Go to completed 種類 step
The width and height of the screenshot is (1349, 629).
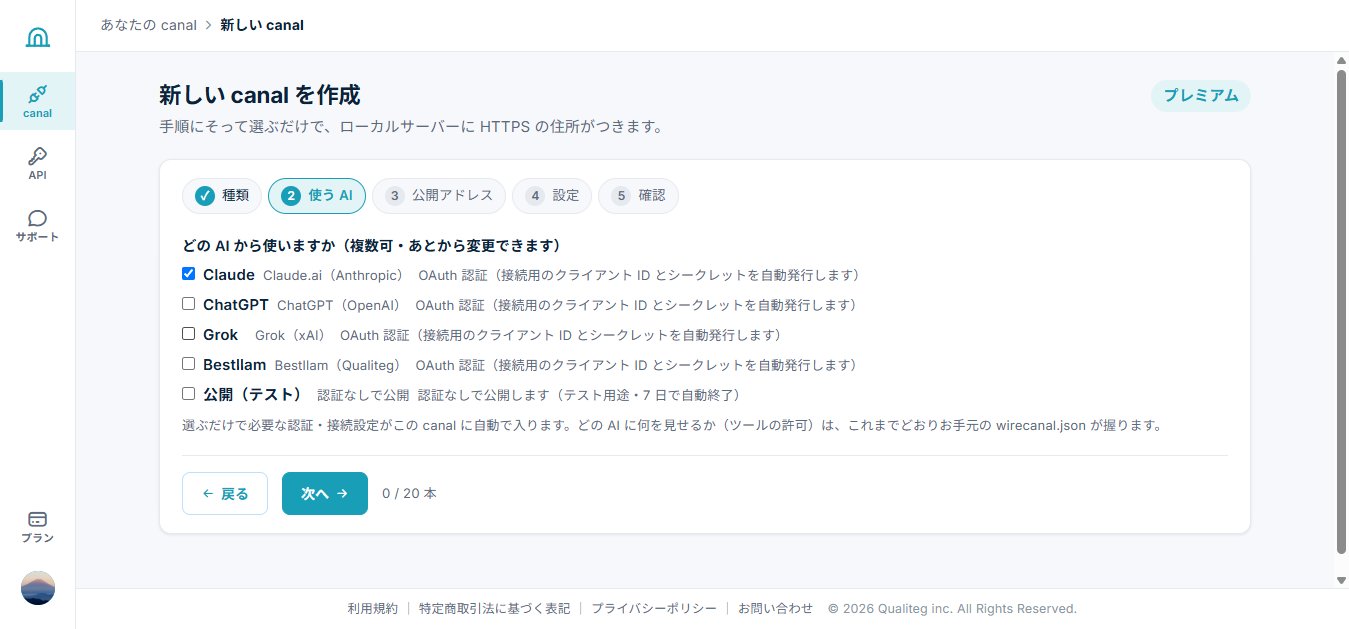[222, 196]
